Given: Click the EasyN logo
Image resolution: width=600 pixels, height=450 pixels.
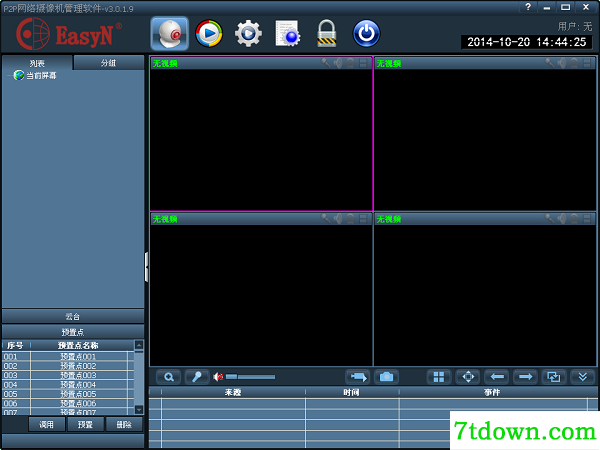Looking at the screenshot, I should point(69,34).
